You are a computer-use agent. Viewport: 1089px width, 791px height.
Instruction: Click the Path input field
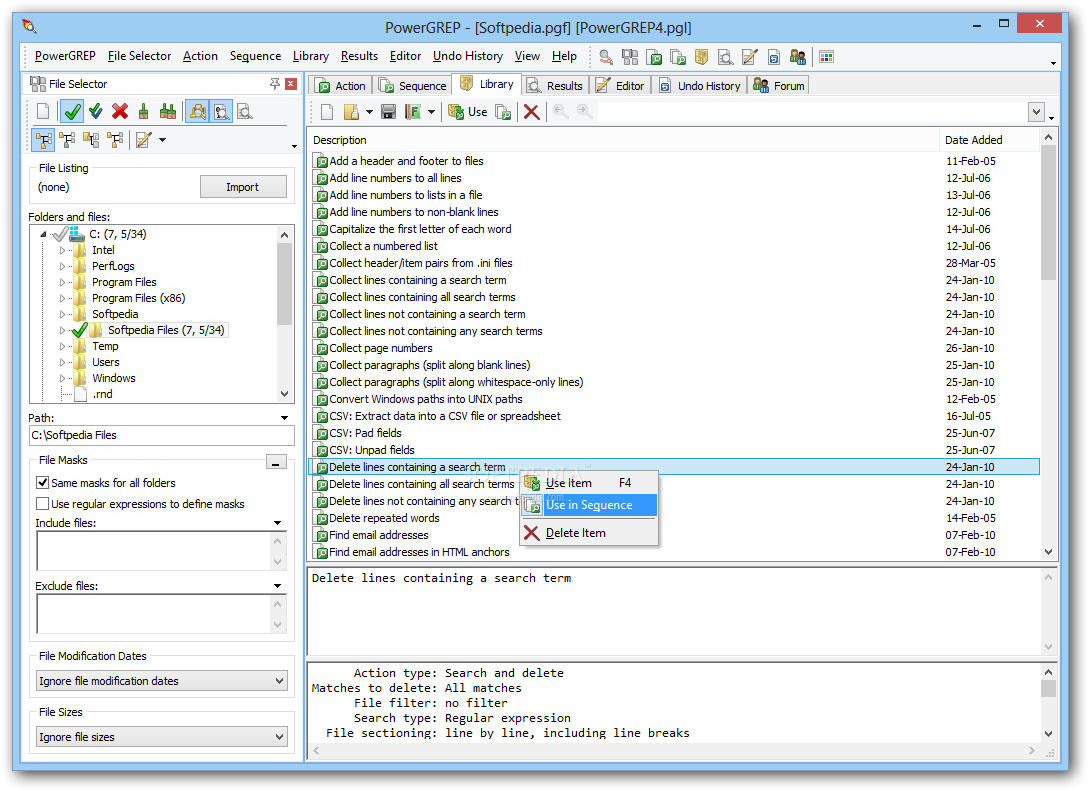tap(162, 435)
